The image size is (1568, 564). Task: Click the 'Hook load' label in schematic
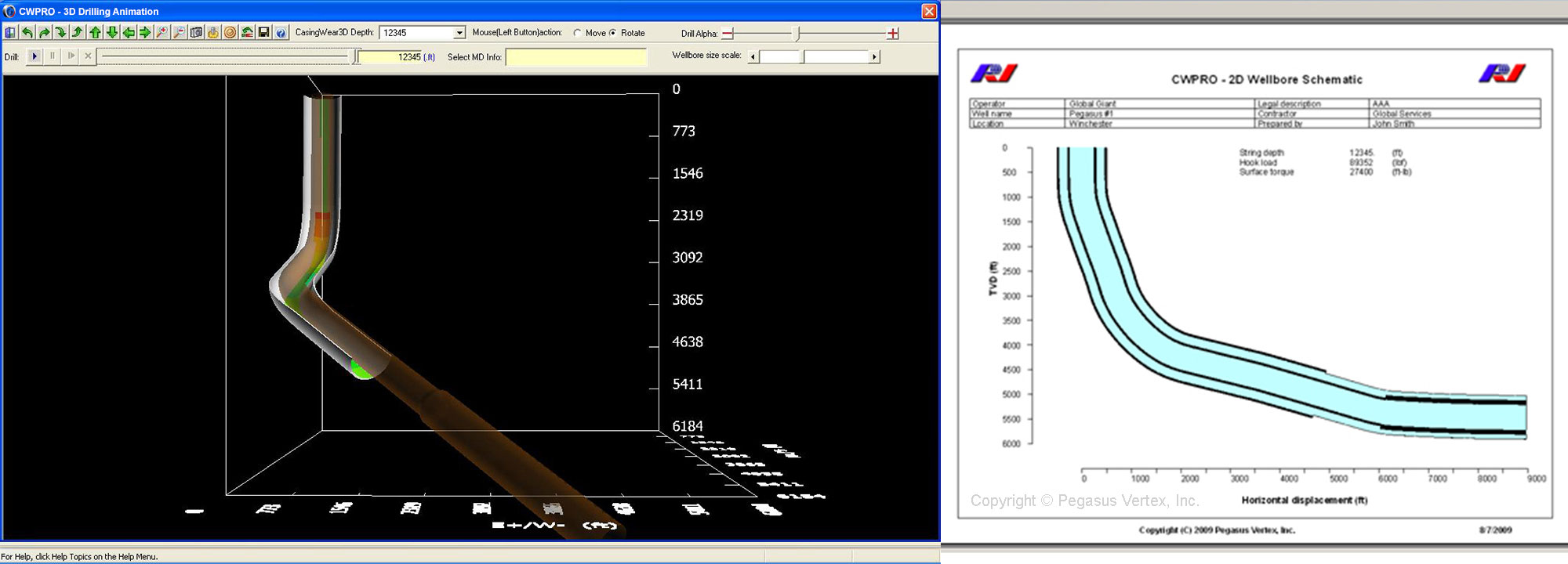click(x=1258, y=162)
